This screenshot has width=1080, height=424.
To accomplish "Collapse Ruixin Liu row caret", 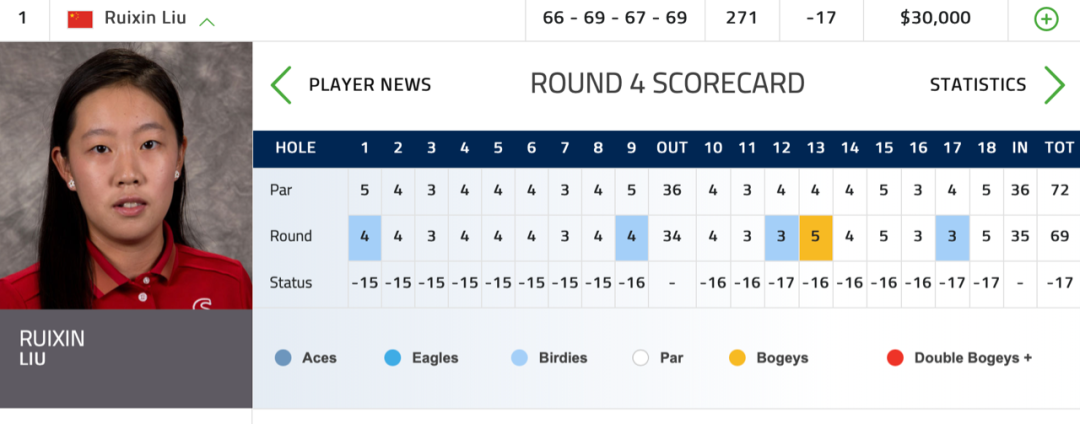I will [x=207, y=21].
